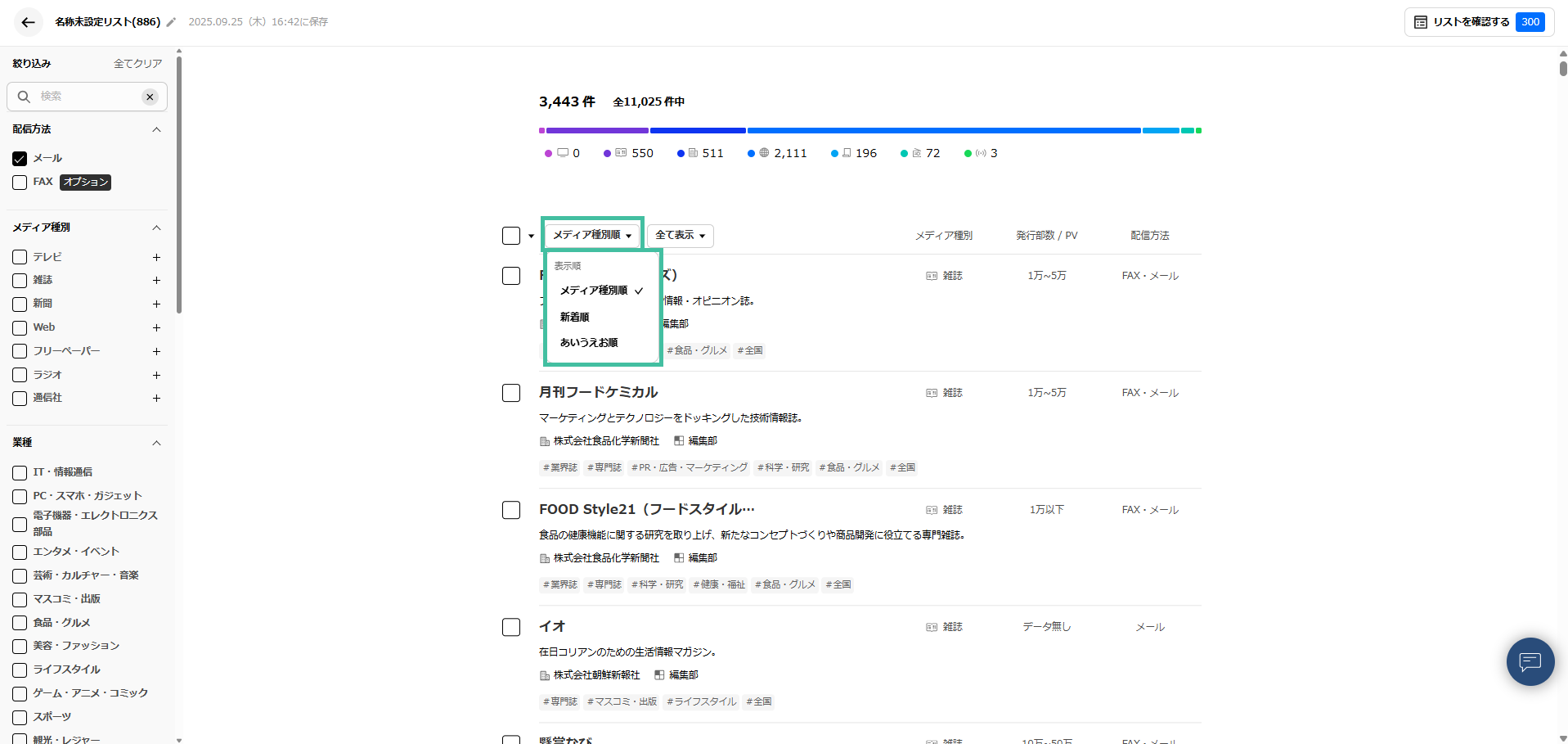Image resolution: width=1568 pixels, height=744 pixels.
Task: Click the TV monitor icon showing 0 count
Action: click(x=564, y=152)
